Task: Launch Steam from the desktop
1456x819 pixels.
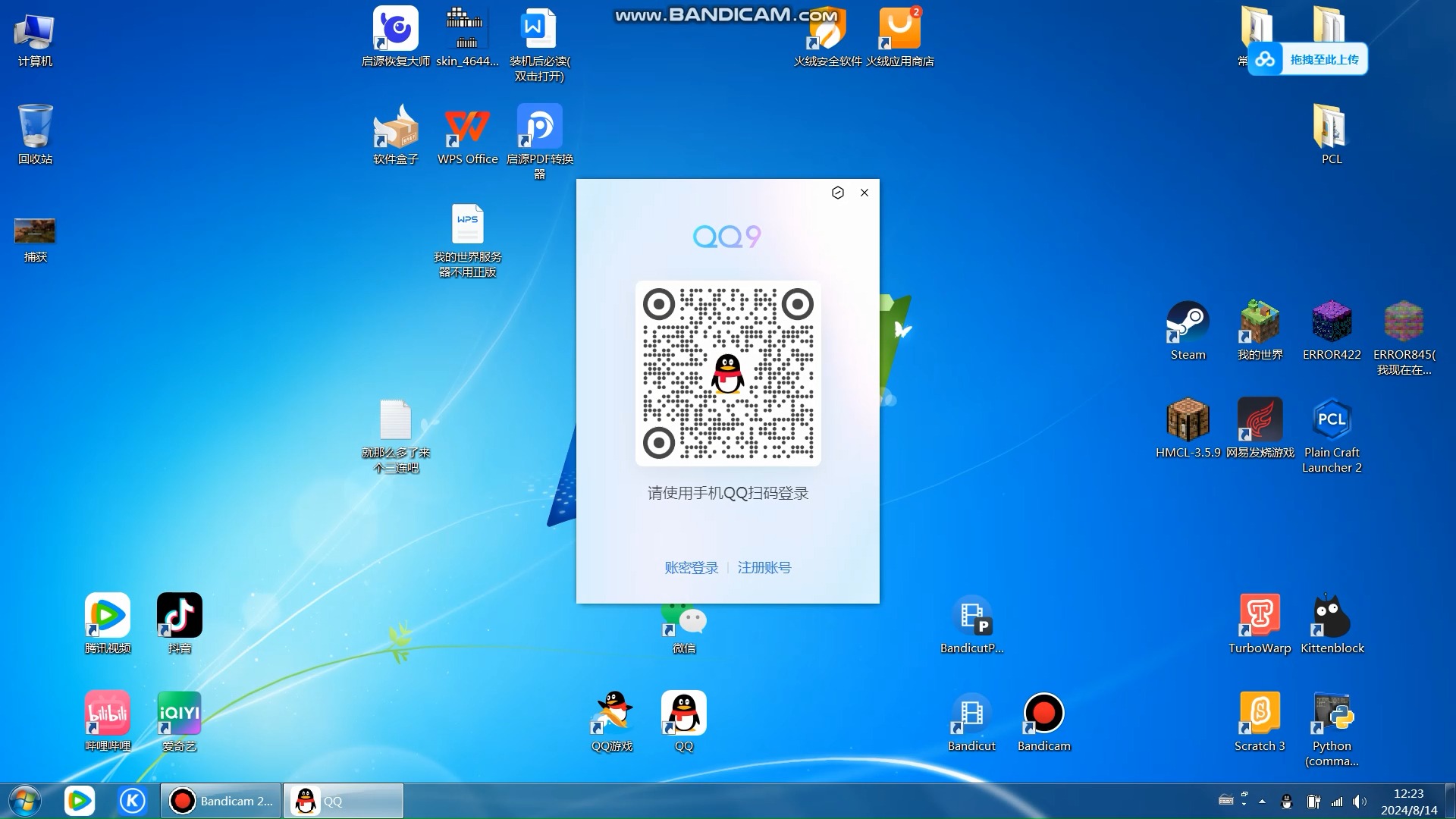Action: (x=1188, y=330)
